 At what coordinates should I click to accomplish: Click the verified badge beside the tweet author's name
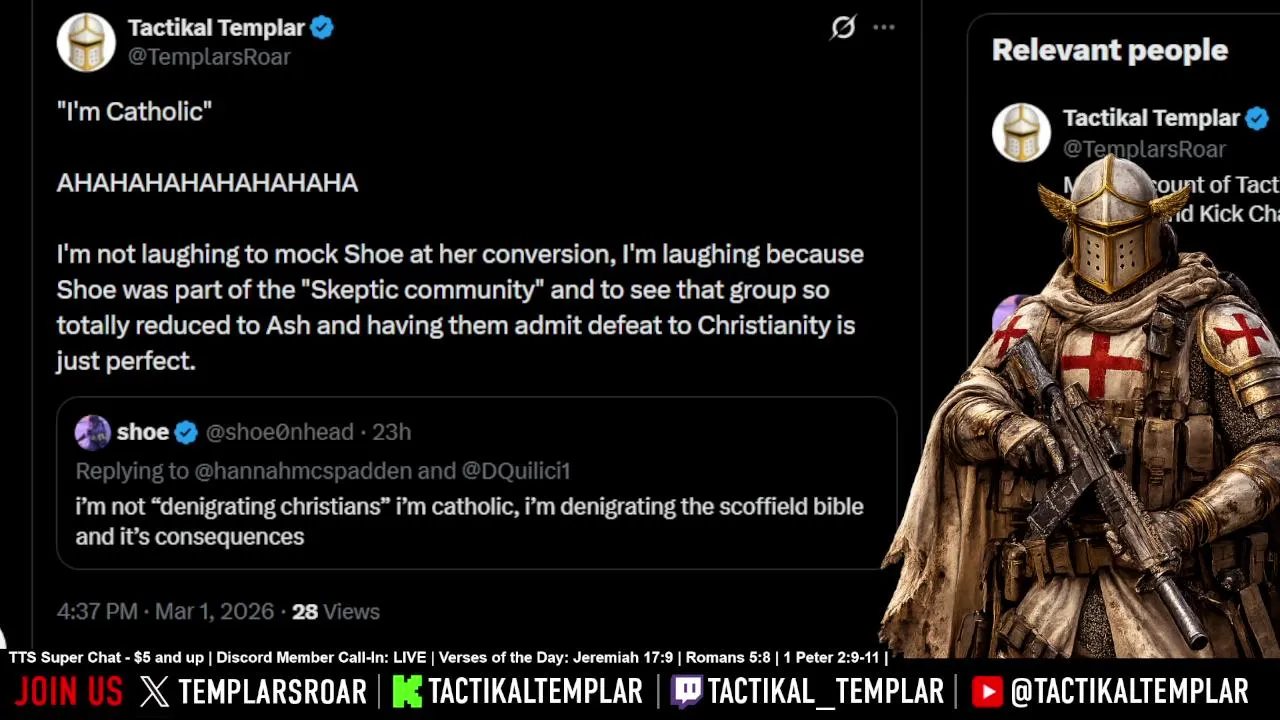322,28
